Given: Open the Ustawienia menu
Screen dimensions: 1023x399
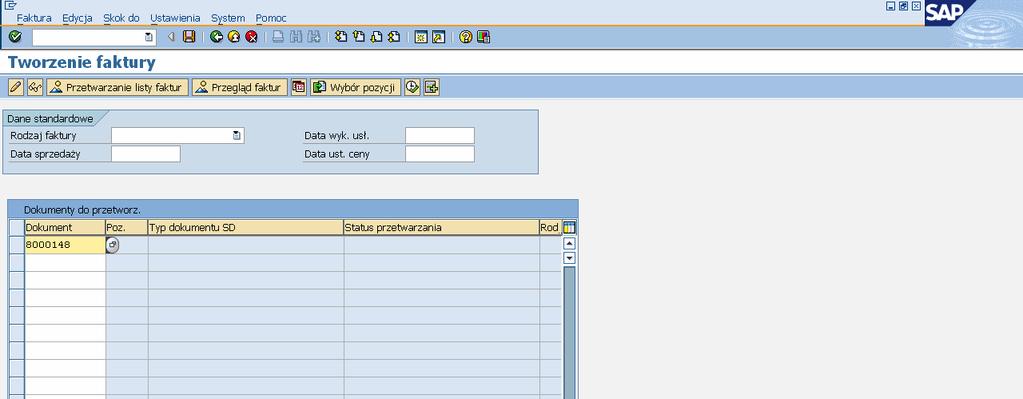Looking at the screenshot, I should [x=175, y=18].
